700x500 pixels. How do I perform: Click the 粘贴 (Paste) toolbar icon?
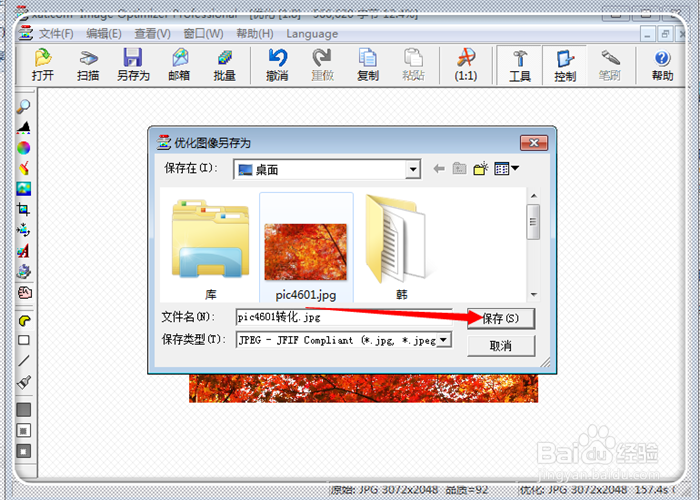tap(413, 65)
